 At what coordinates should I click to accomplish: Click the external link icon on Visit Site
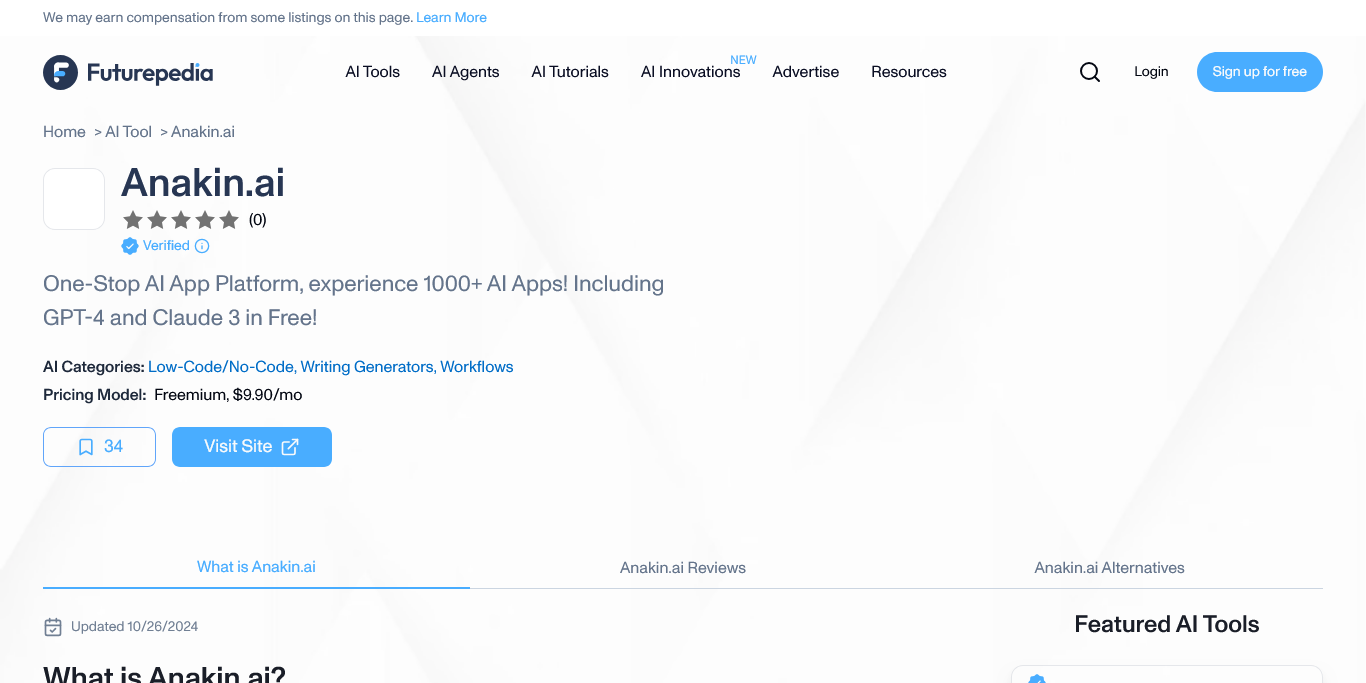coord(290,447)
